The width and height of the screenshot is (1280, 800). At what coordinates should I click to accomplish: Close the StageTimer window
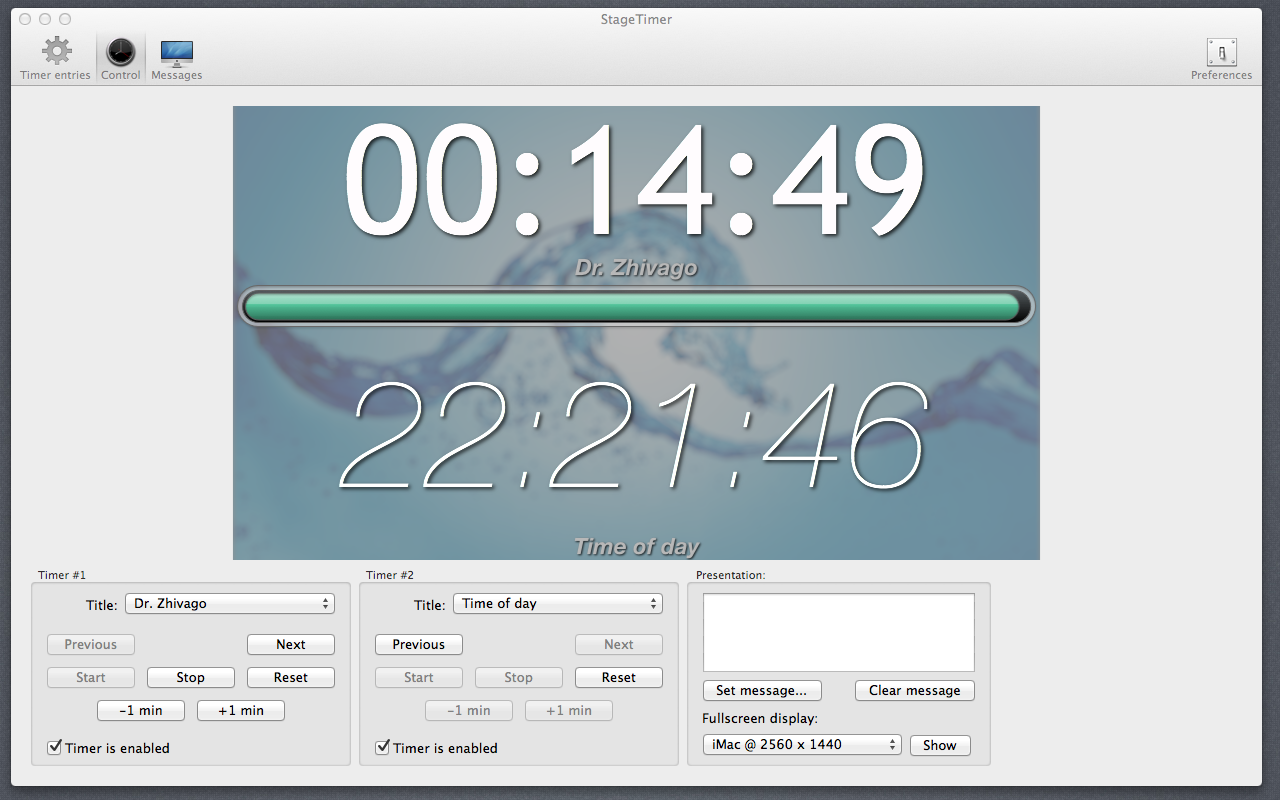25,19
